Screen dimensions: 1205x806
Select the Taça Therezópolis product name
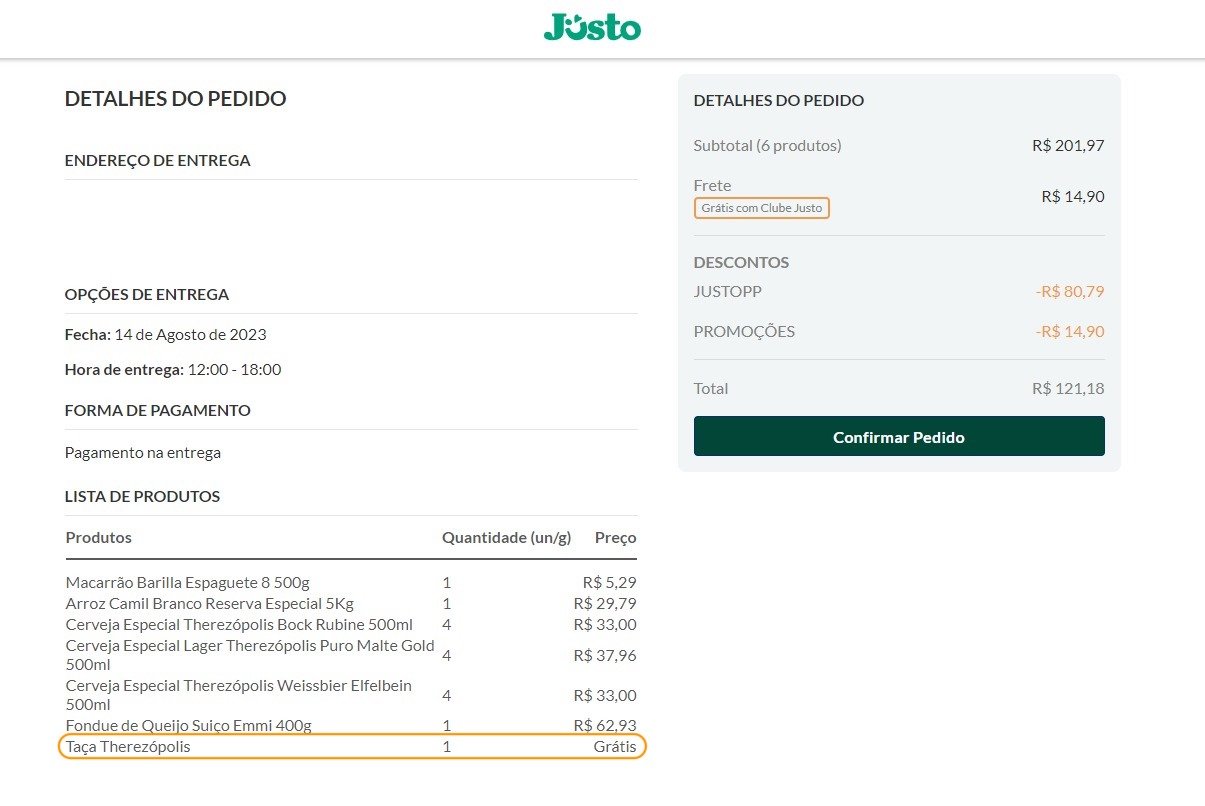(x=128, y=747)
